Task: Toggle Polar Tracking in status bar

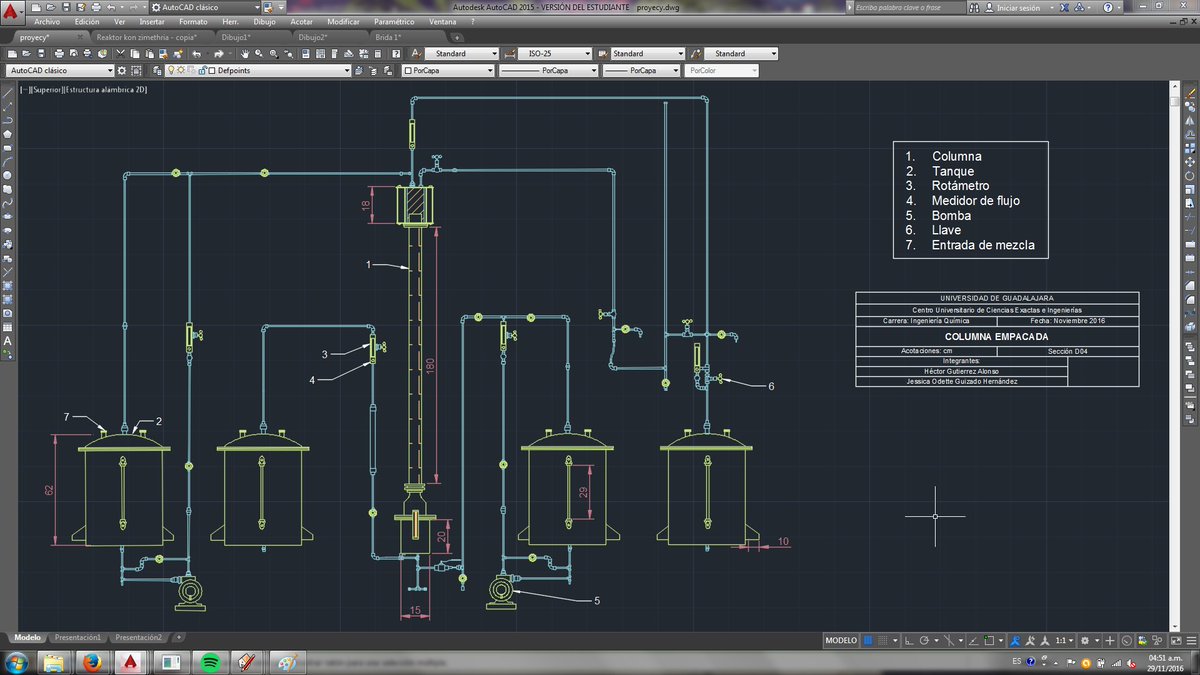Action: [924, 641]
